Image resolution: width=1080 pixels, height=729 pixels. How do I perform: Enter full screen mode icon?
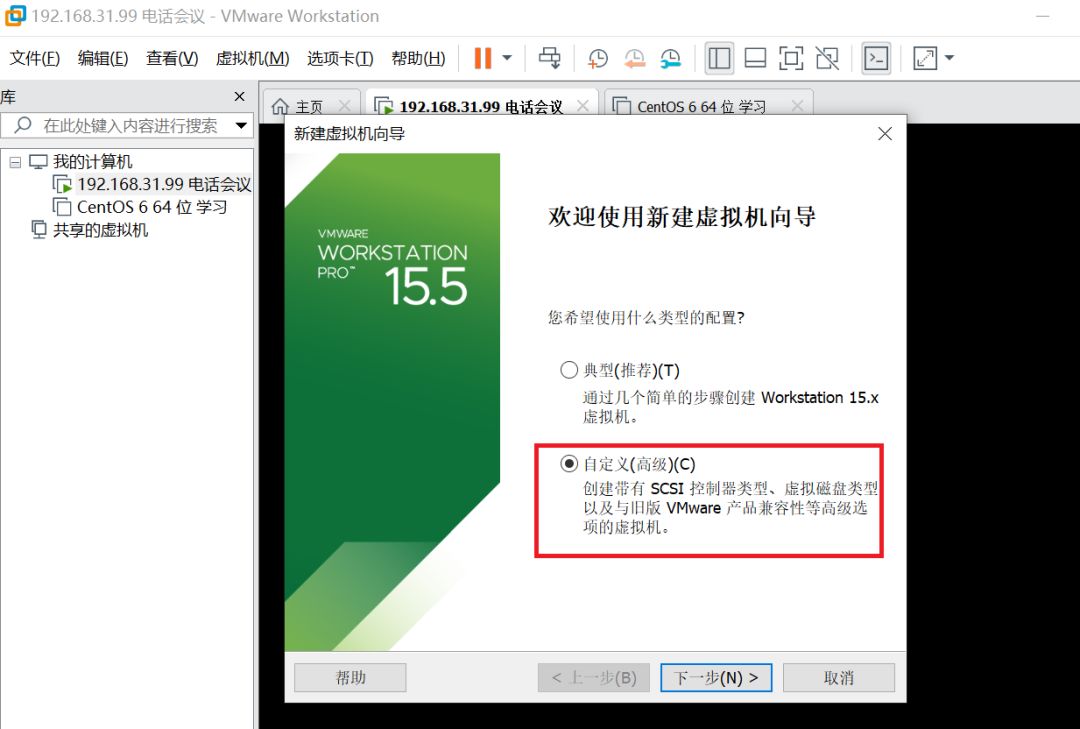[791, 58]
